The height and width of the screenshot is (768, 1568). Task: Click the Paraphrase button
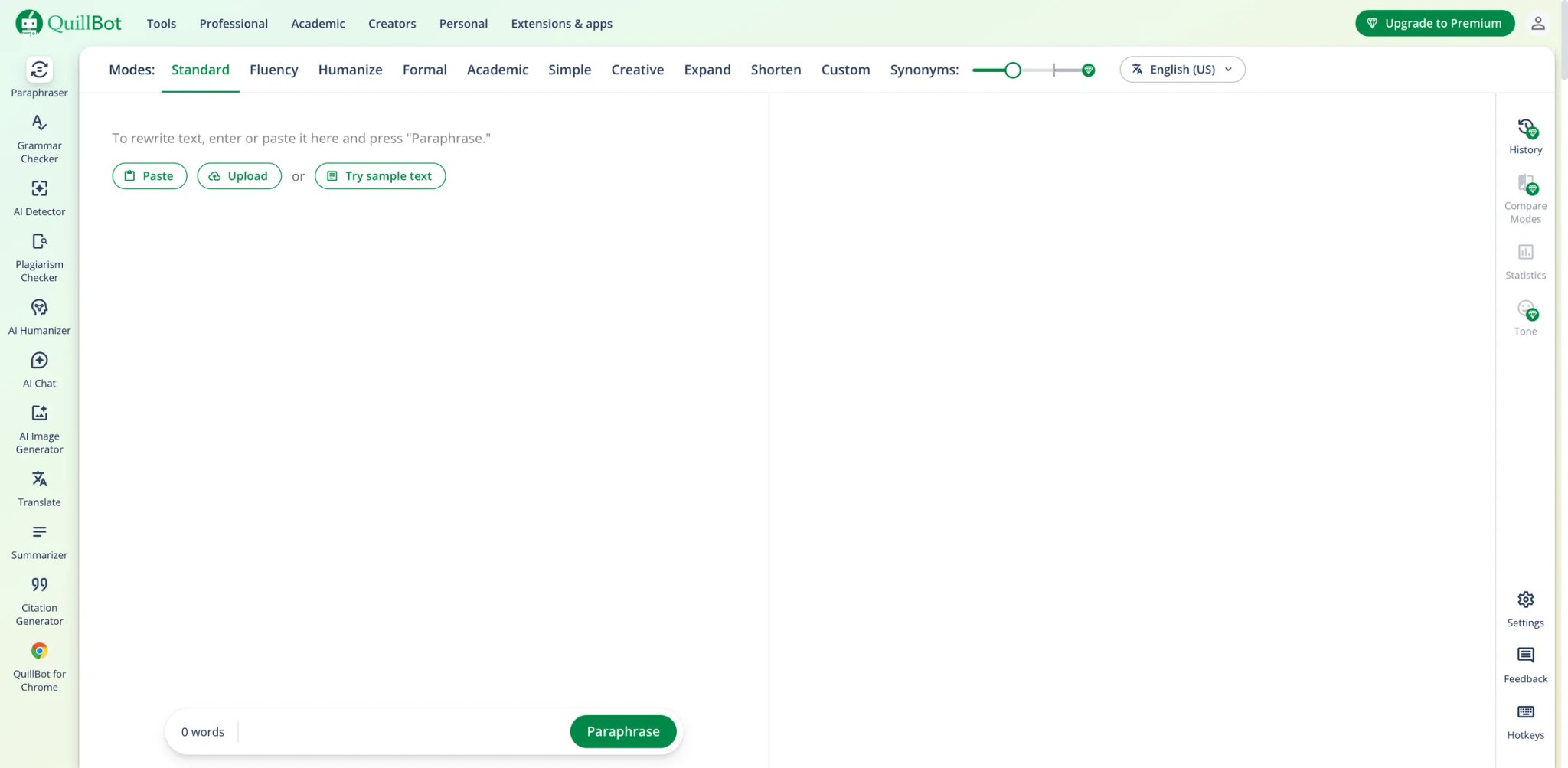tap(623, 731)
